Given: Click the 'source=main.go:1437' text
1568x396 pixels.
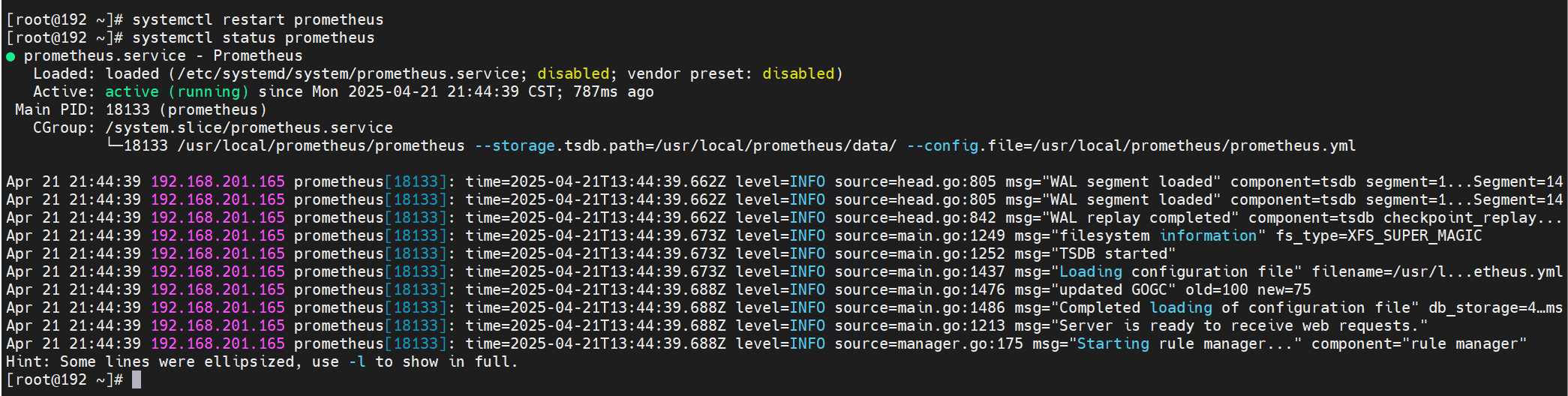Looking at the screenshot, I should tap(920, 271).
